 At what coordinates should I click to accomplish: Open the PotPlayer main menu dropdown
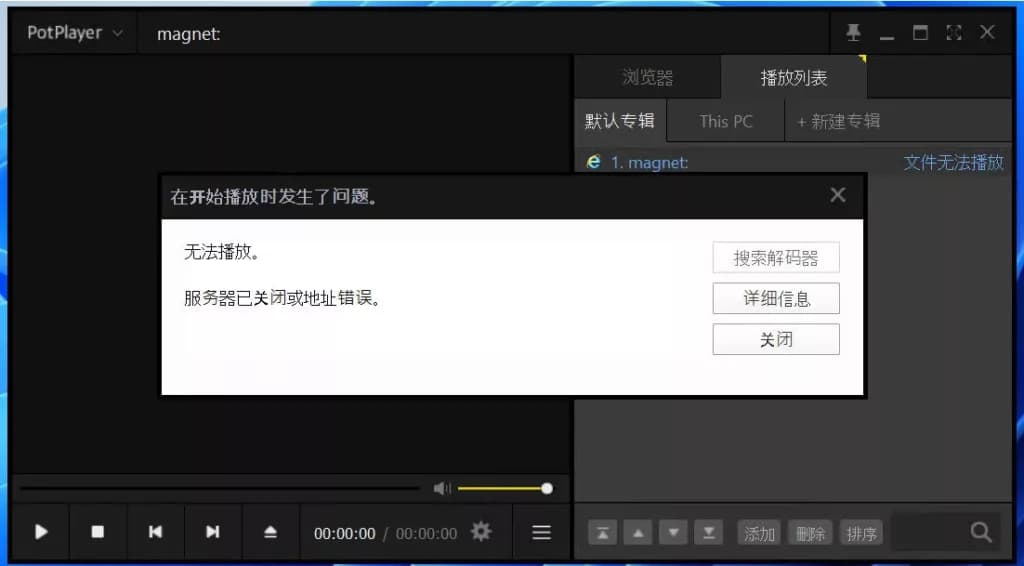tap(75, 33)
